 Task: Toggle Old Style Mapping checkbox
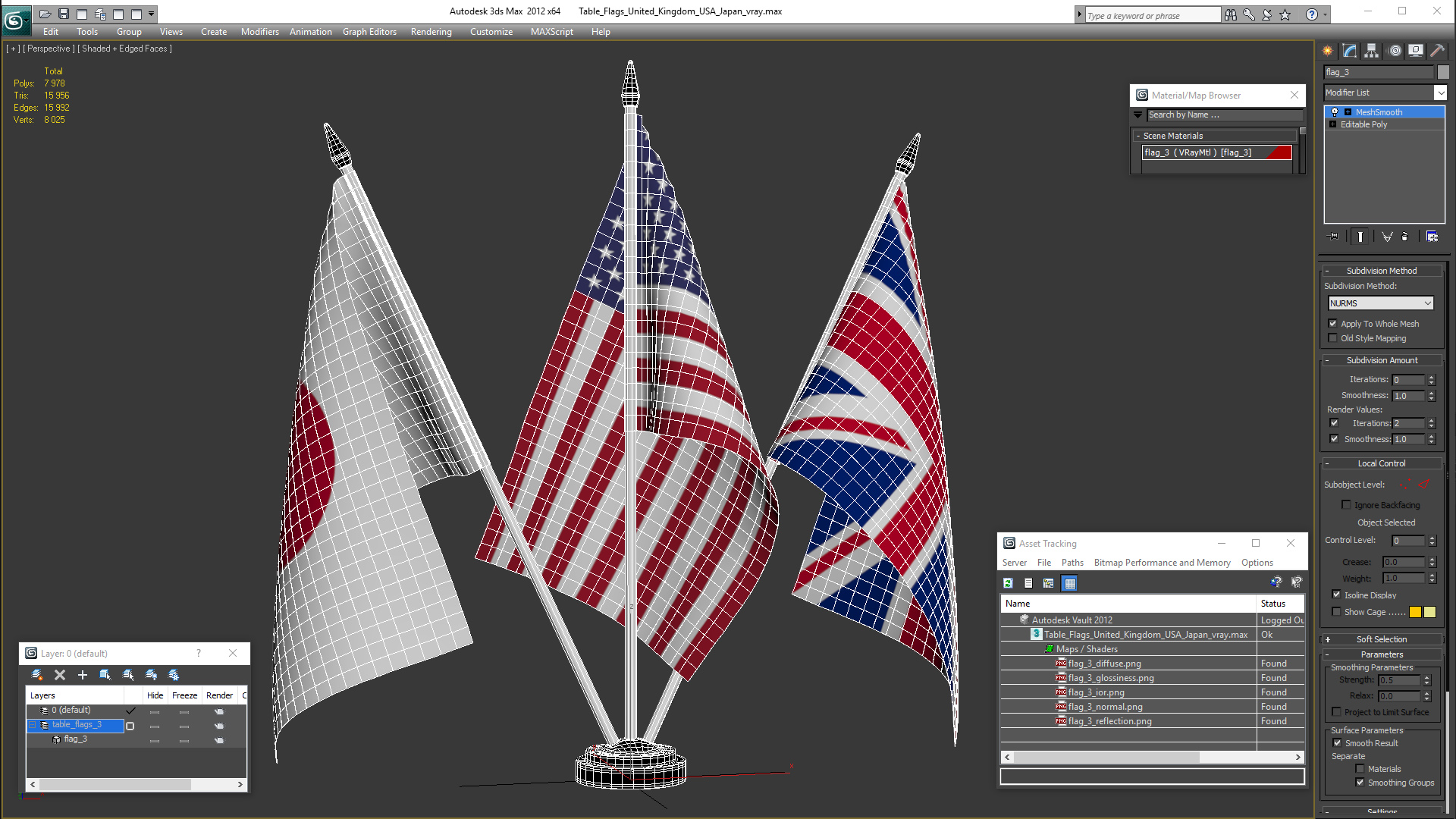[x=1333, y=338]
